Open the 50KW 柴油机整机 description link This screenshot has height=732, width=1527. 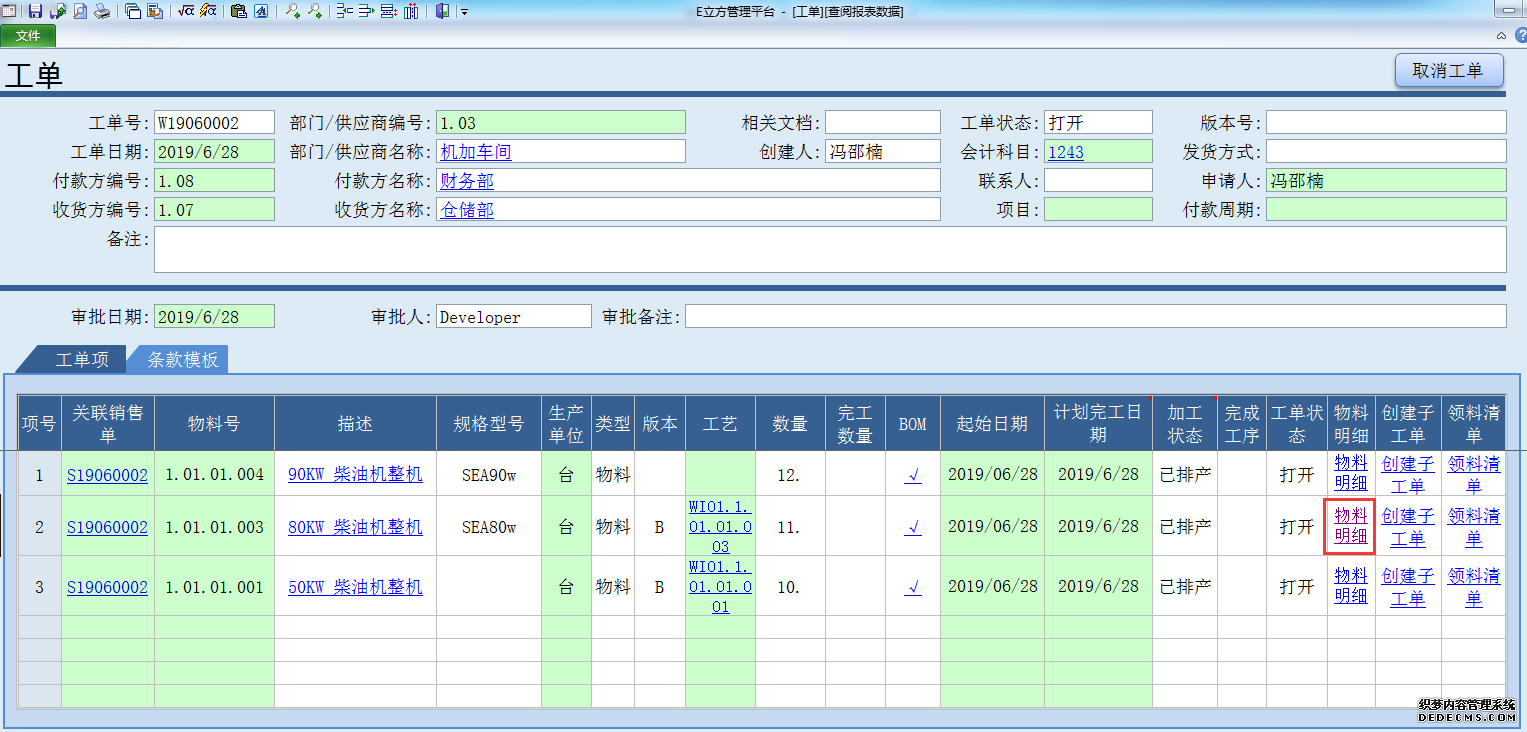[355, 587]
